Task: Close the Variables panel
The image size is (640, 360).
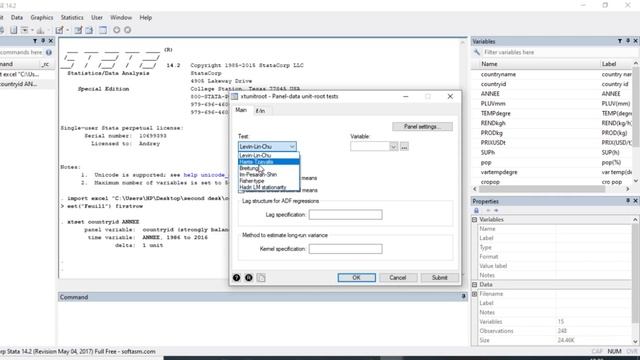Action: [x=636, y=41]
